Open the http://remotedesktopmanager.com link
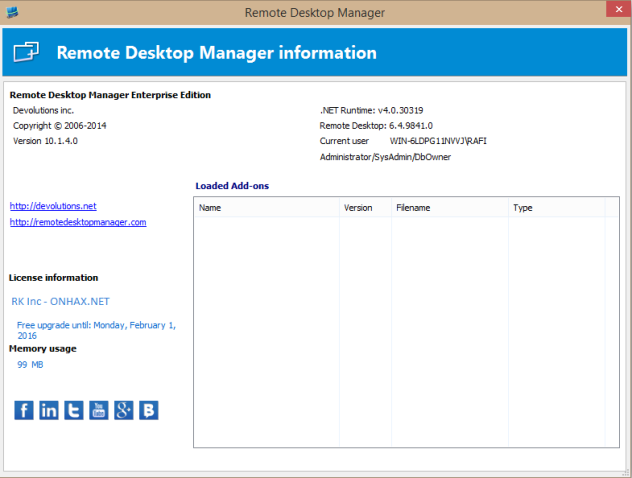This screenshot has width=632, height=478. click(x=78, y=222)
